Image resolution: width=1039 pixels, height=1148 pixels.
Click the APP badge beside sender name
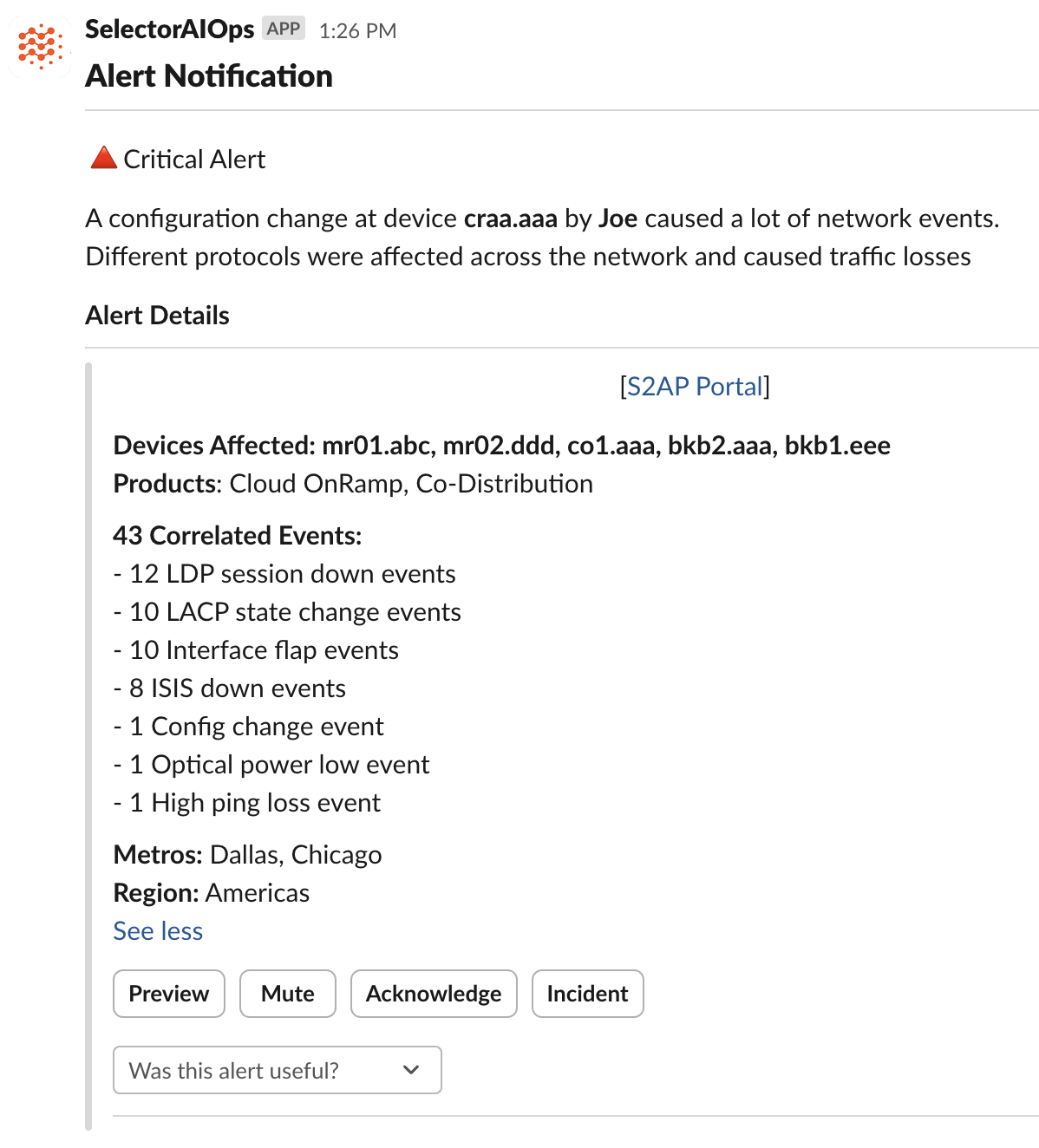(284, 29)
